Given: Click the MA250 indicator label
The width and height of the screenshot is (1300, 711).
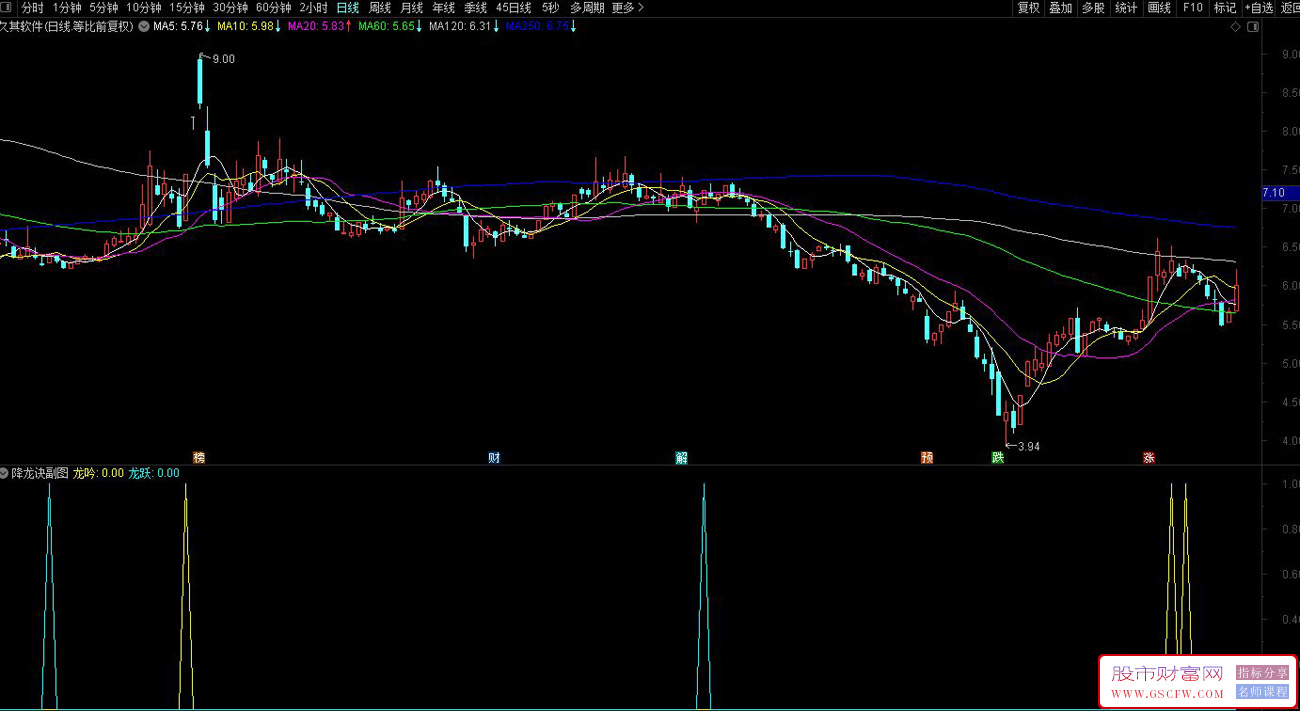Looking at the screenshot, I should click(540, 27).
